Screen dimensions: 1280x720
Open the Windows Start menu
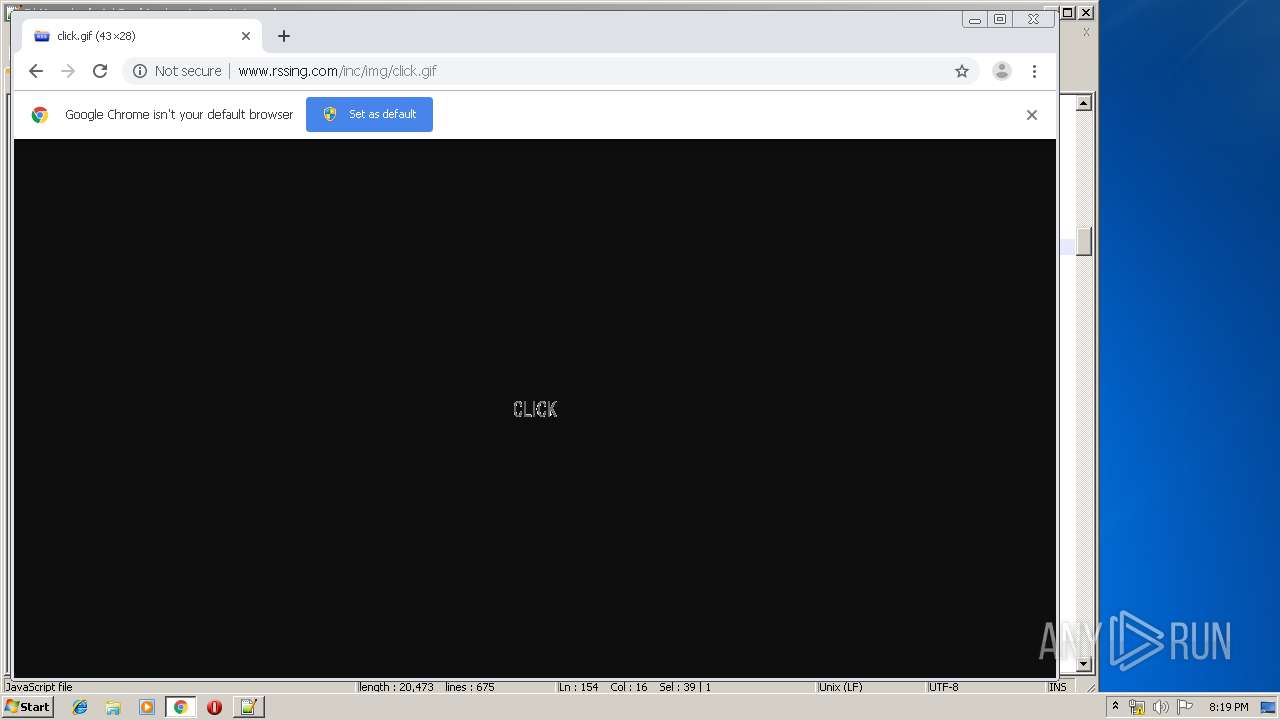[x=27, y=707]
